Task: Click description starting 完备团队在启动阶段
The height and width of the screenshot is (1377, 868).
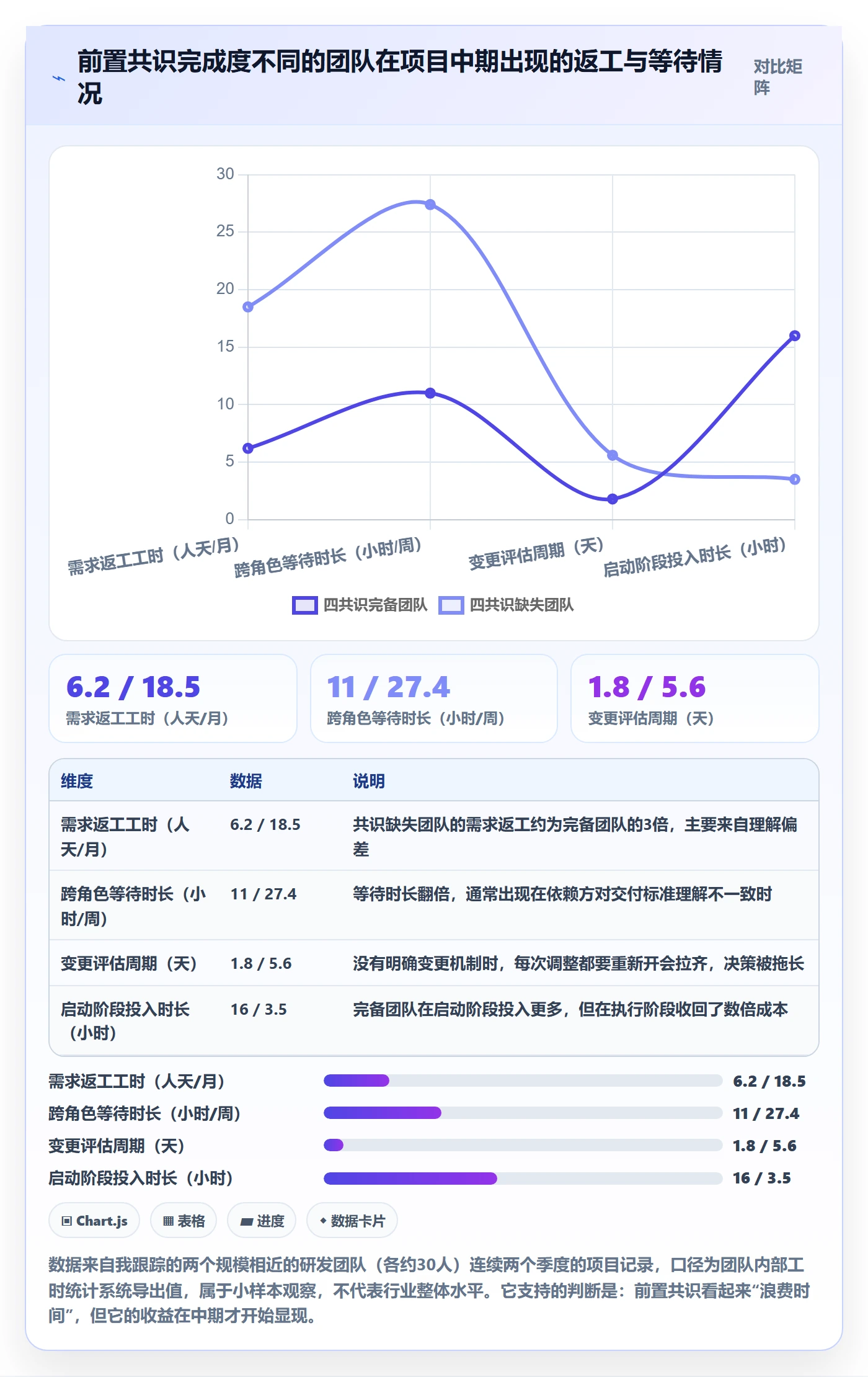Action: pyautogui.click(x=570, y=1010)
